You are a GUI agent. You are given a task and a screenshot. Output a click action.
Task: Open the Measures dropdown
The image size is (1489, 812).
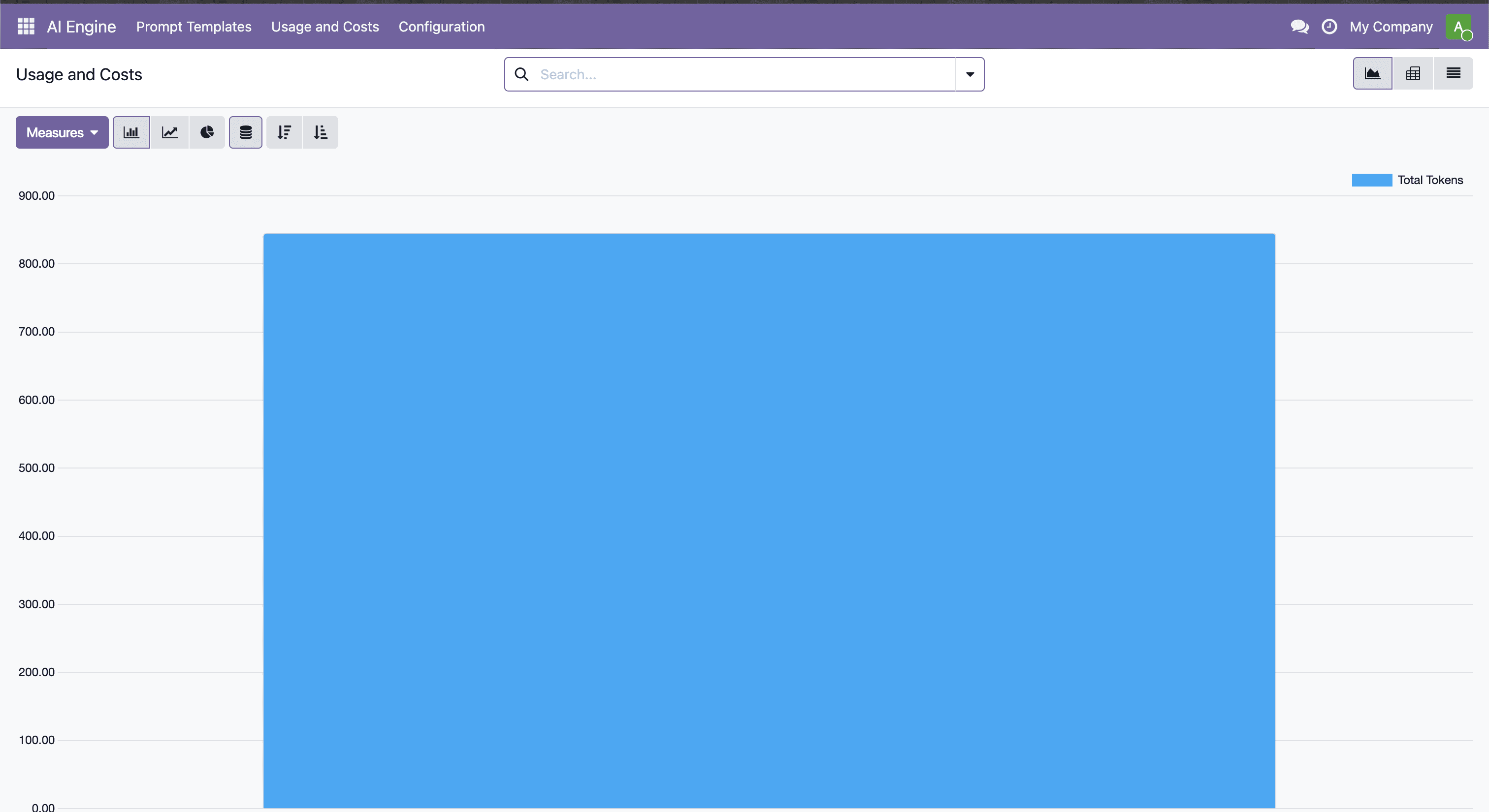click(62, 132)
